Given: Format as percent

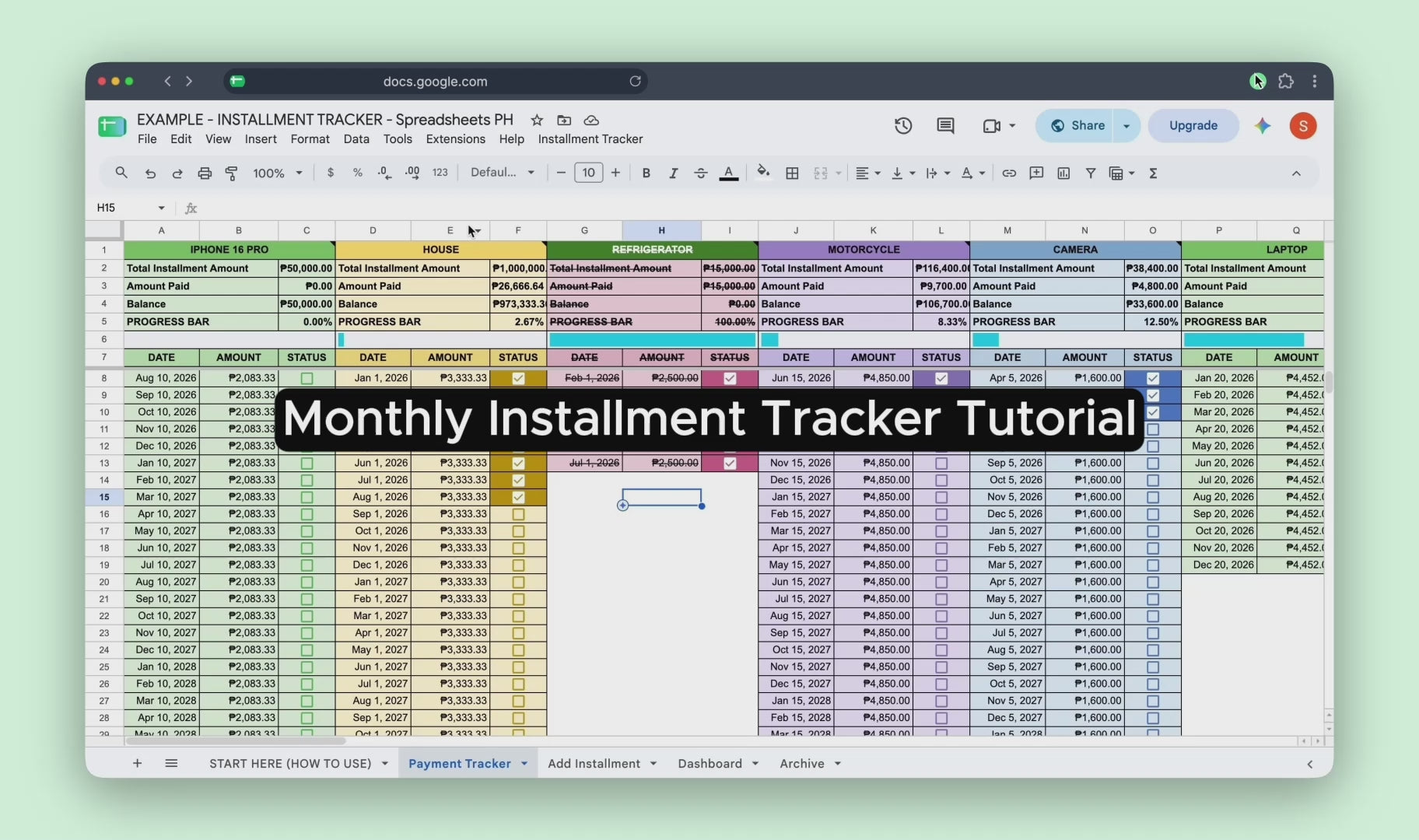Looking at the screenshot, I should pyautogui.click(x=358, y=173).
